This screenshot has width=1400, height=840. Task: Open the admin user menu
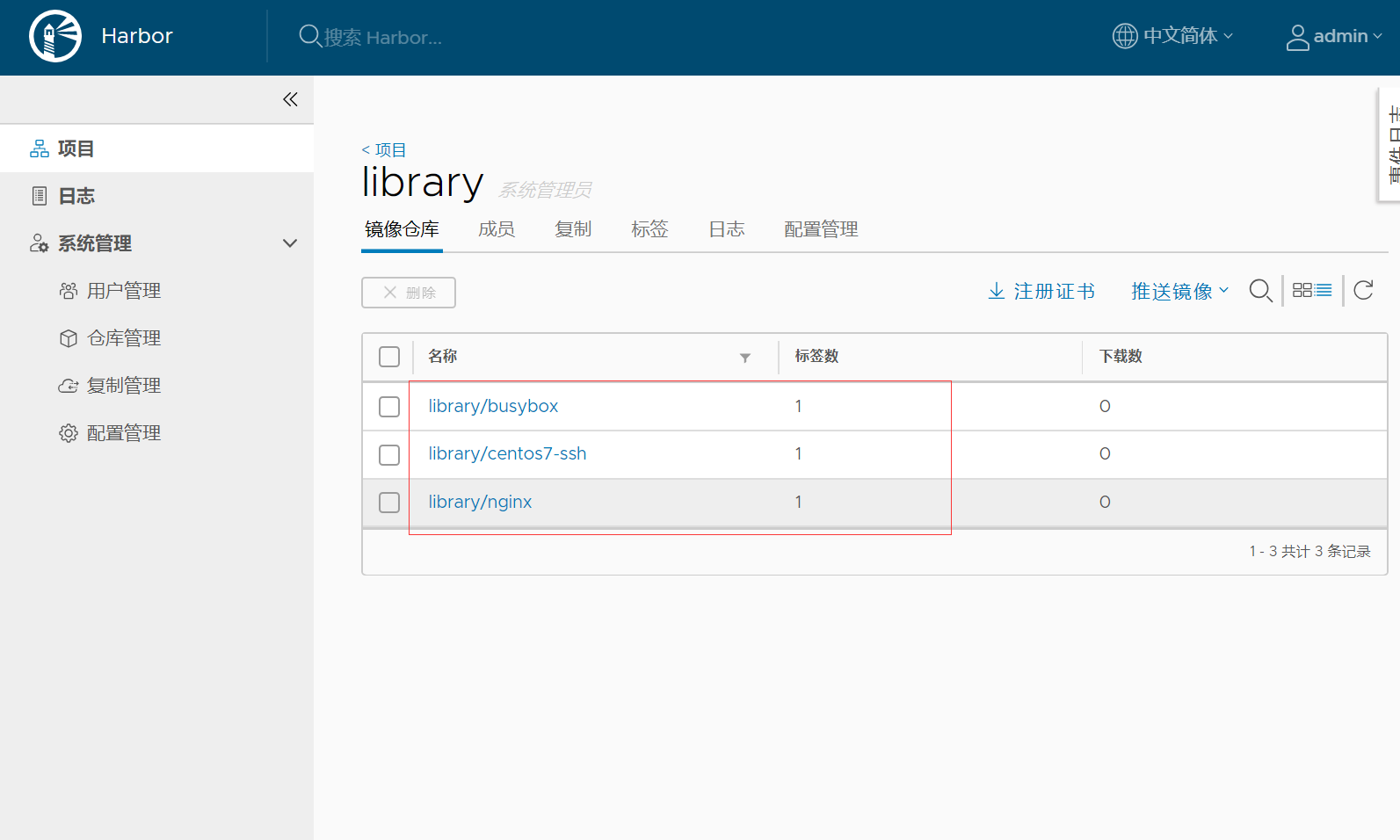click(1334, 36)
